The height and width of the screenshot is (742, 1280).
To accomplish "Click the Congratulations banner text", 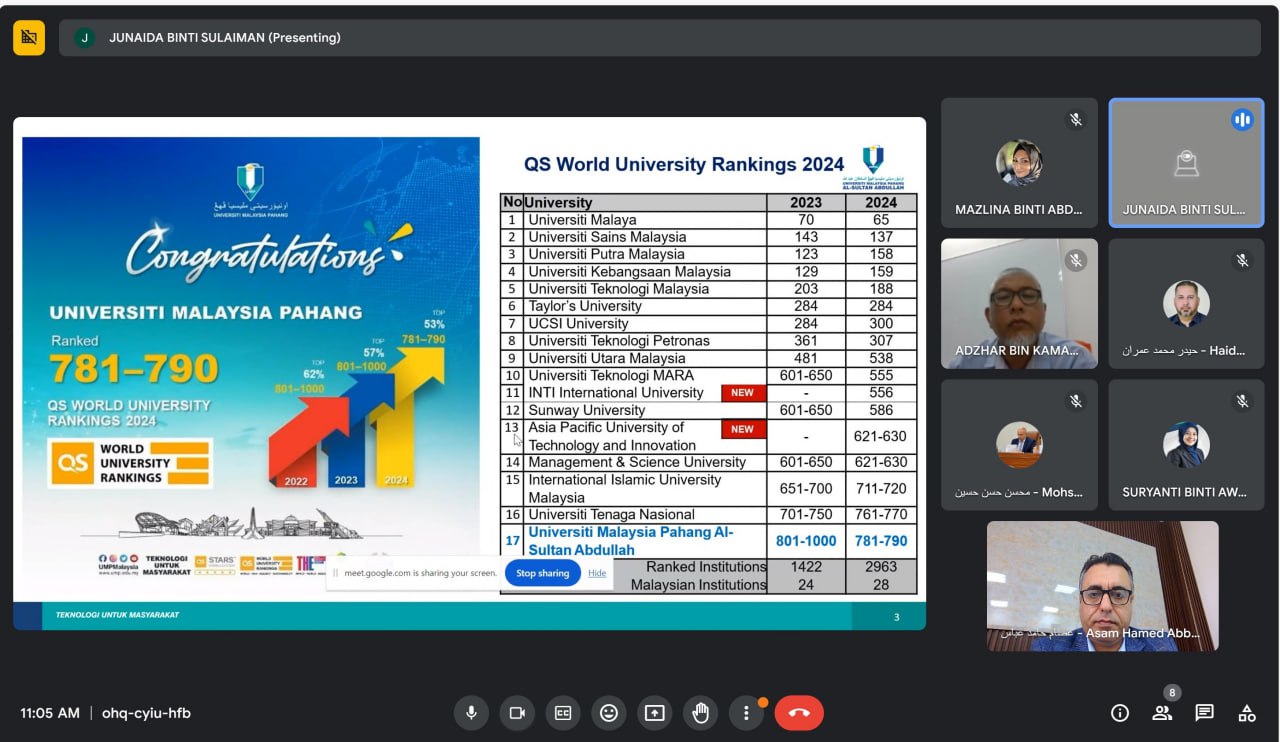I will 256,252.
